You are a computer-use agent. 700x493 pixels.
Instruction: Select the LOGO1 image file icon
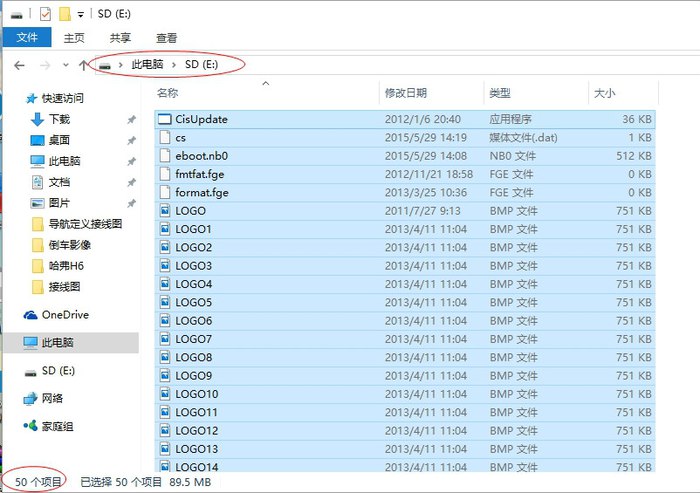(165, 229)
